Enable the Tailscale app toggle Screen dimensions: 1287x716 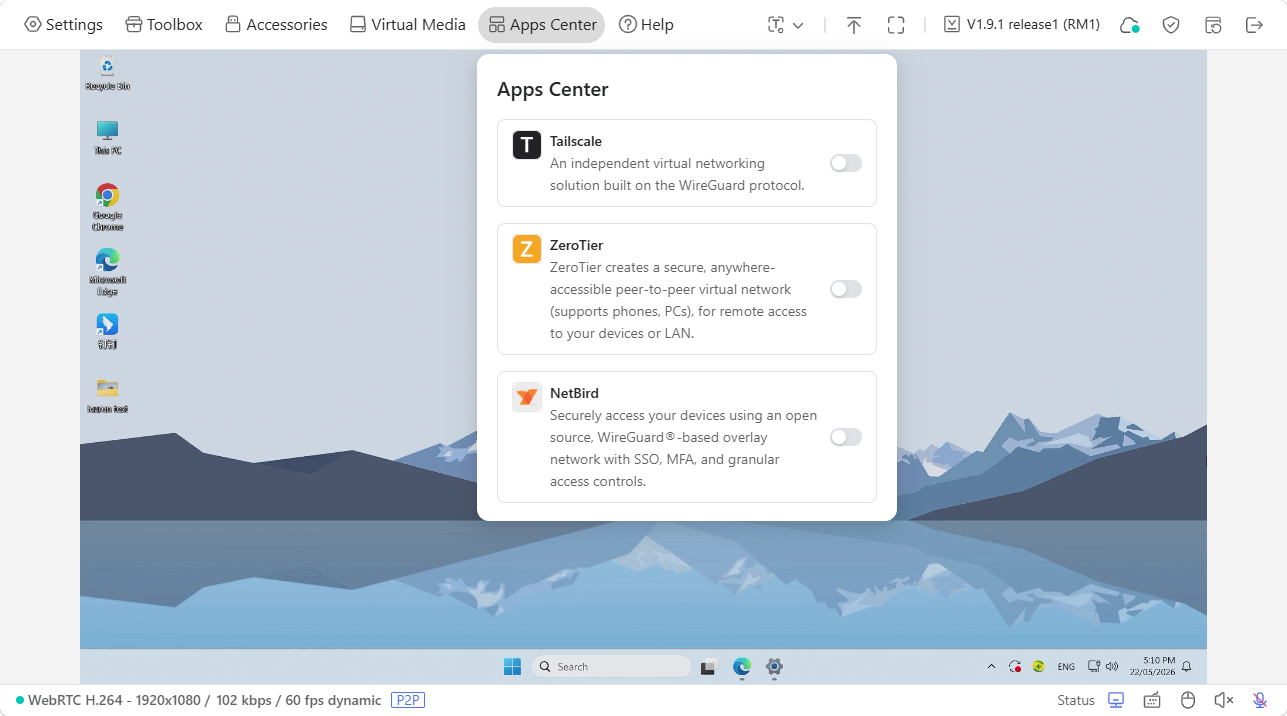[845, 163]
